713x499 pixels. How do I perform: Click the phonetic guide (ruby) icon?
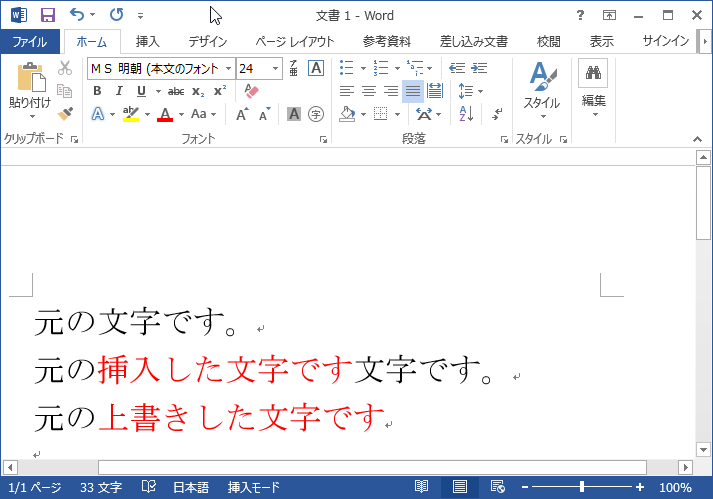pyautogui.click(x=294, y=68)
